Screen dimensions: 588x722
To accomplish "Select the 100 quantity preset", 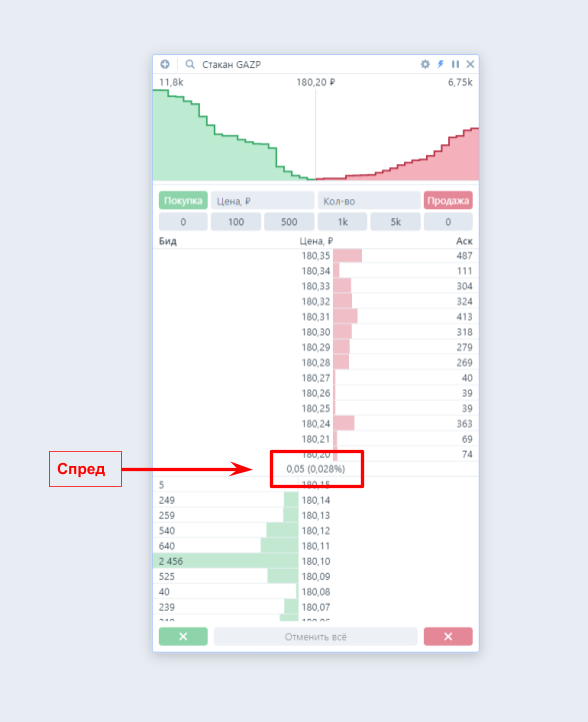I will [236, 222].
